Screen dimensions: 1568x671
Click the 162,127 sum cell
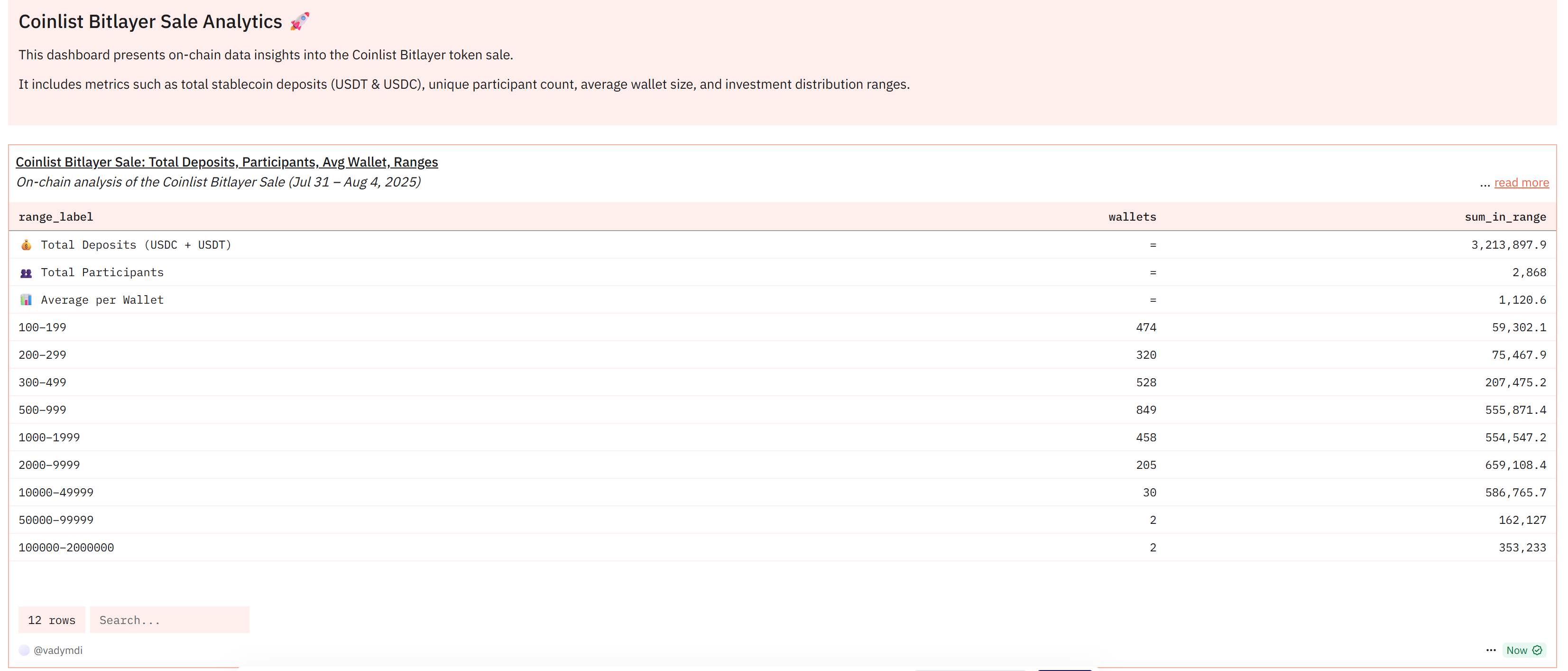pos(1522,520)
